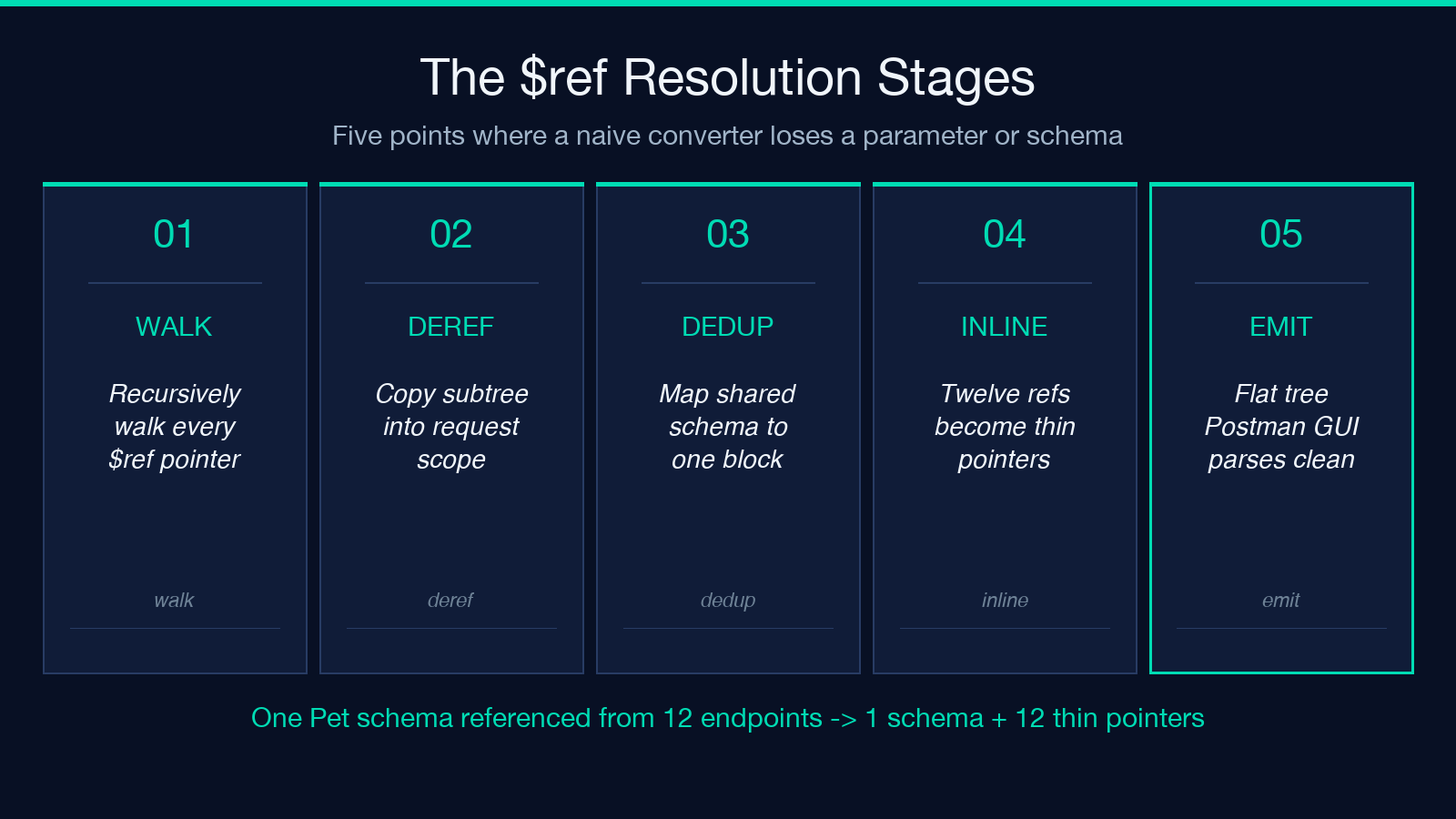Click the stage number 02
The height and width of the screenshot is (819, 1456).
(x=450, y=235)
